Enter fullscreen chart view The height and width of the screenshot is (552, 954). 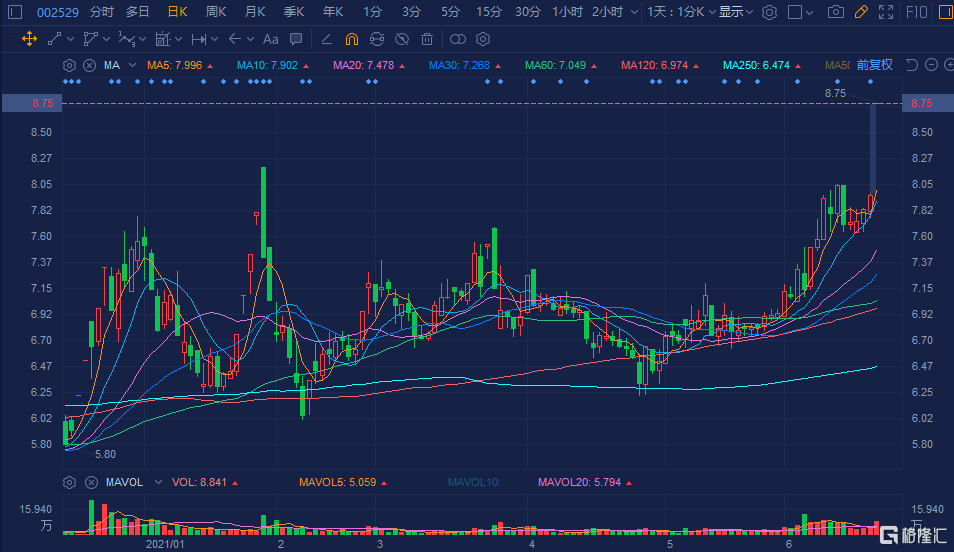[886, 12]
